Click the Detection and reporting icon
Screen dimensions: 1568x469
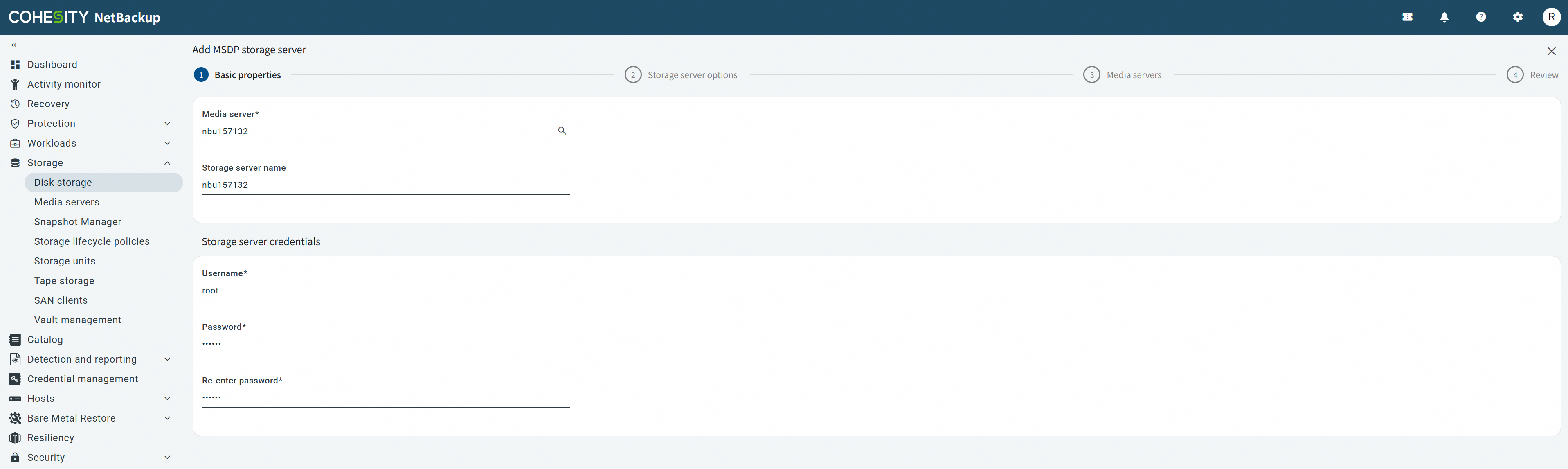(x=15, y=359)
